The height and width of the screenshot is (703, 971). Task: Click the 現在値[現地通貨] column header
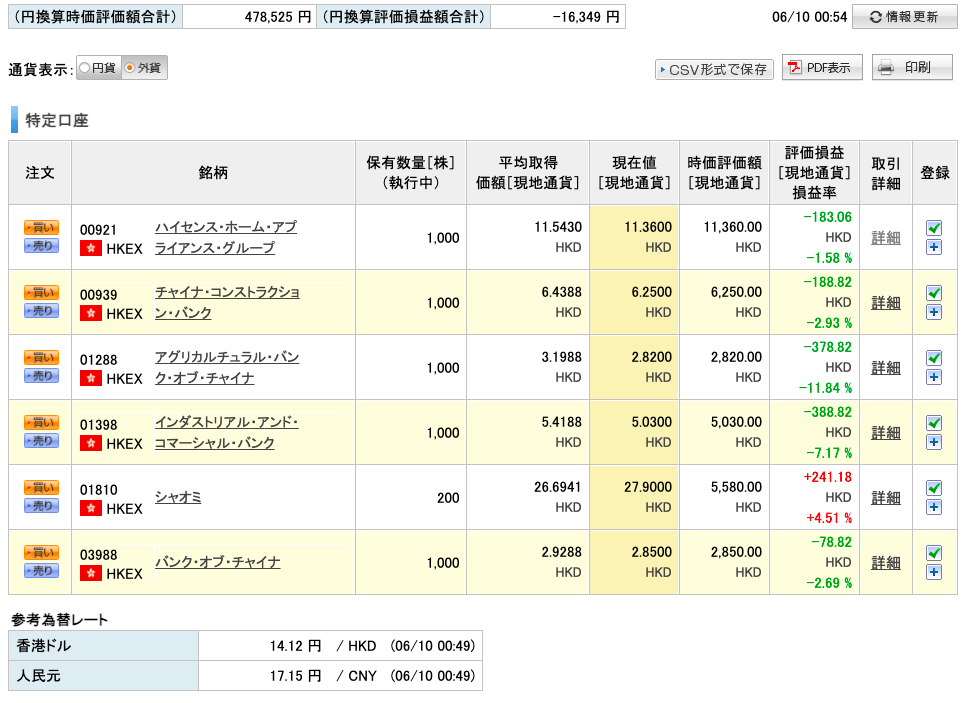pos(634,173)
